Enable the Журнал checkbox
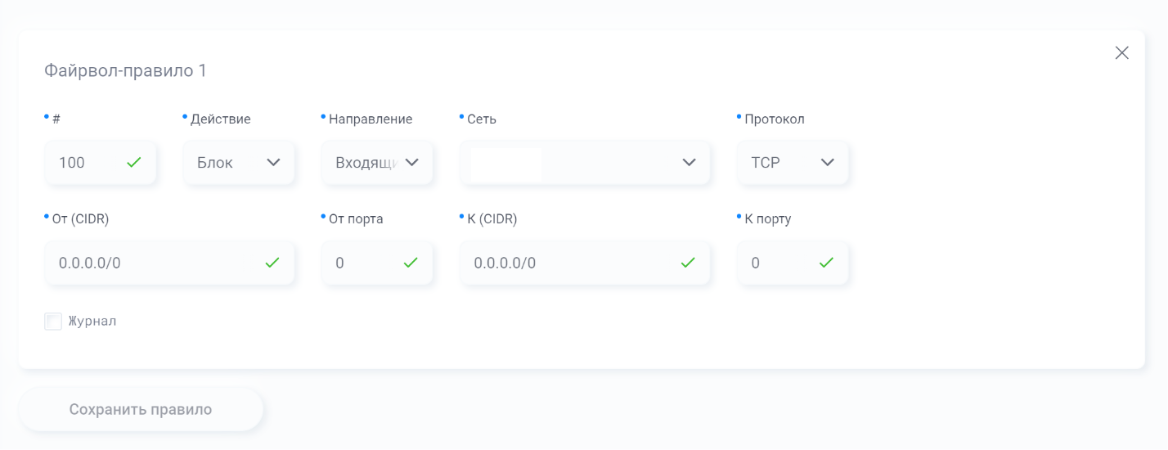The image size is (1168, 450). click(x=53, y=321)
